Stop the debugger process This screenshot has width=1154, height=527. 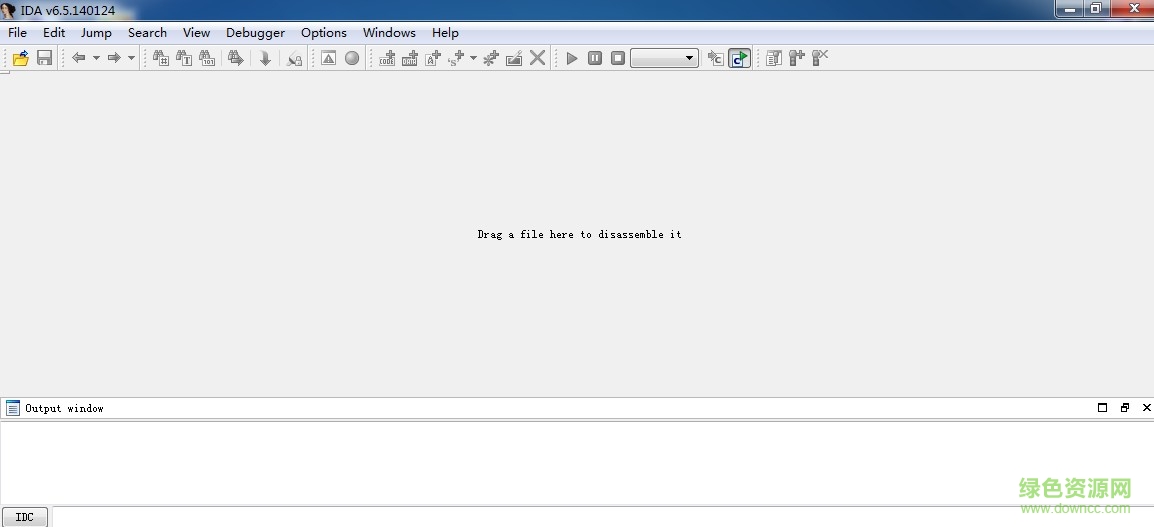(618, 57)
